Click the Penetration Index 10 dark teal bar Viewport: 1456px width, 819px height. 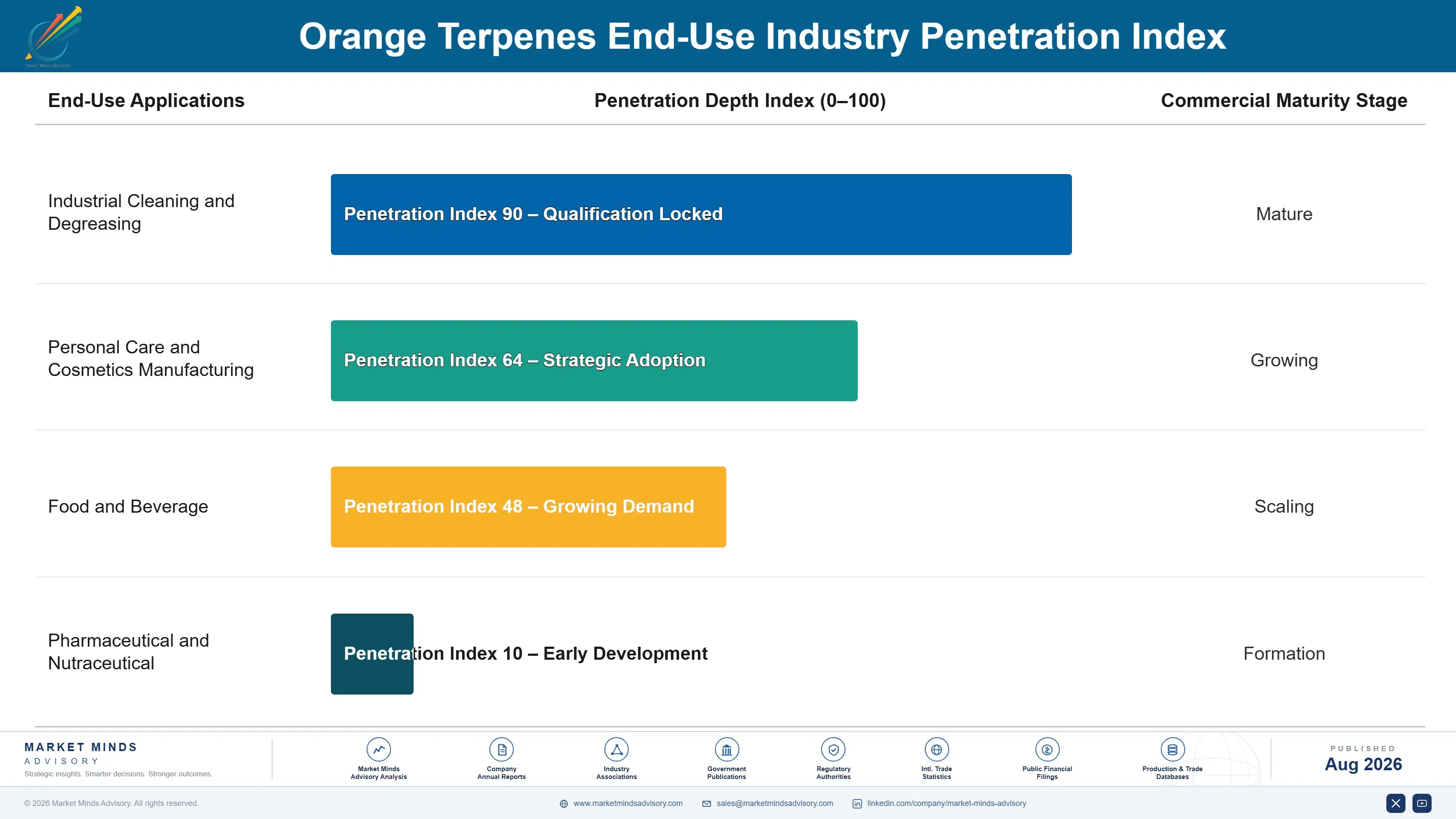[x=372, y=654]
